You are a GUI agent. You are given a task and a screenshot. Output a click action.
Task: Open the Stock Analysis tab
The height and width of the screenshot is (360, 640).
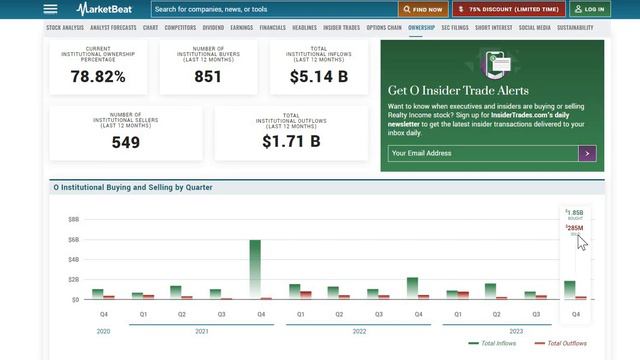click(65, 27)
